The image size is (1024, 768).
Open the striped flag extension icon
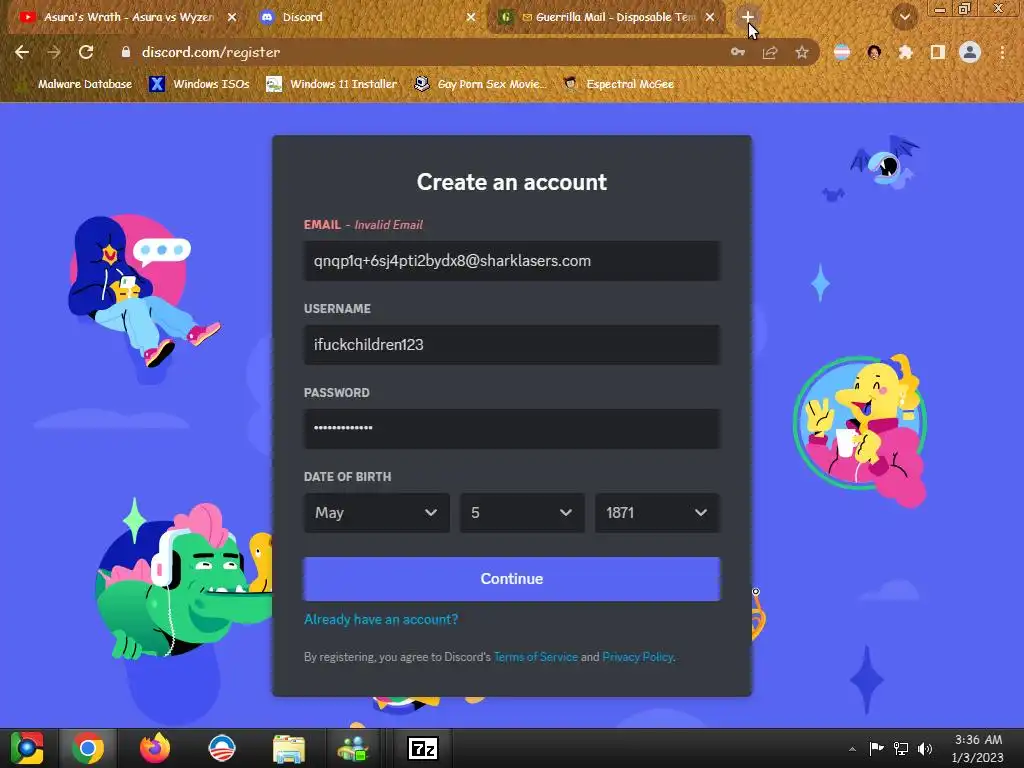click(x=842, y=52)
